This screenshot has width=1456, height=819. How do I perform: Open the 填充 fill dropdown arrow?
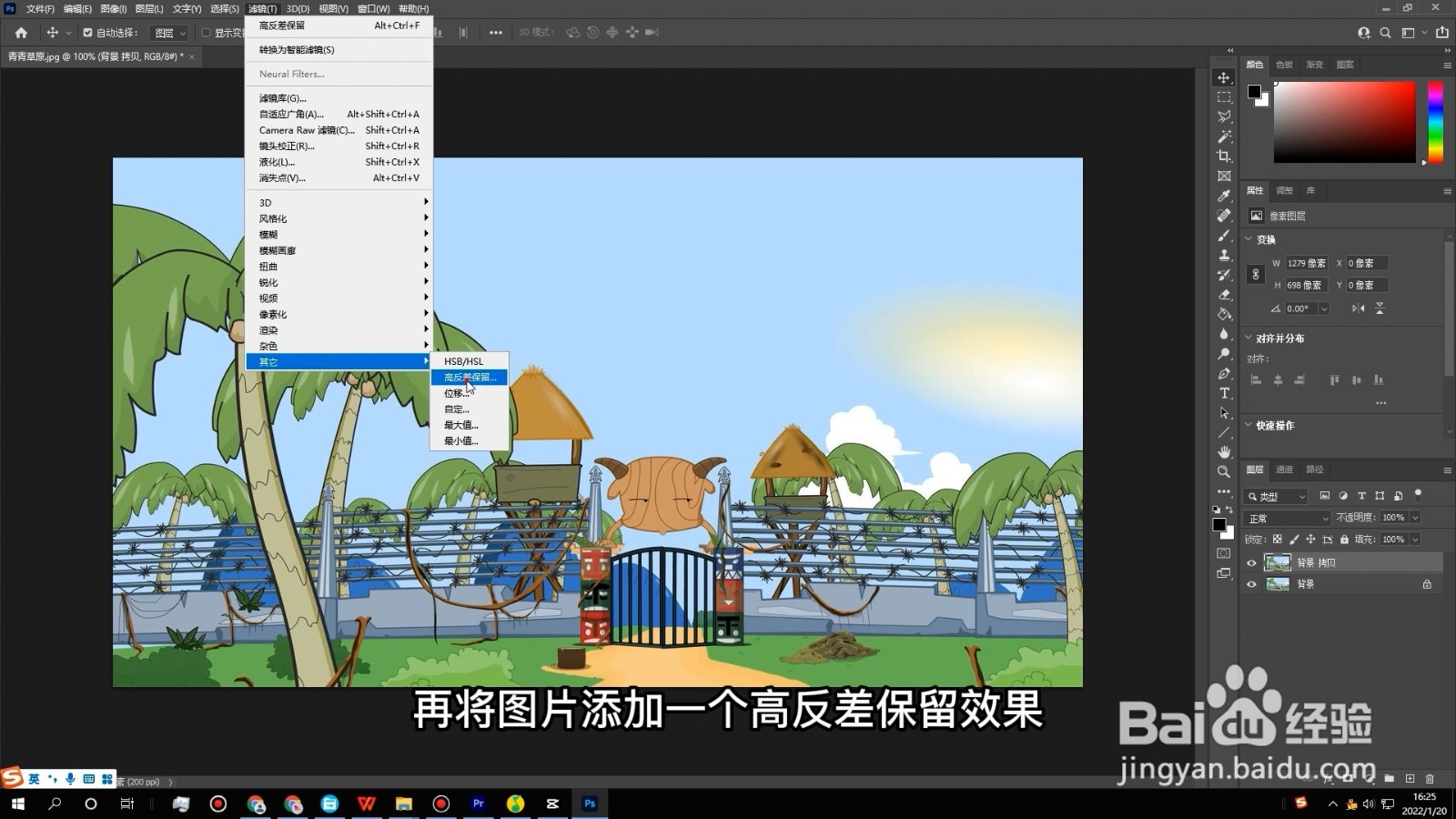(1415, 540)
